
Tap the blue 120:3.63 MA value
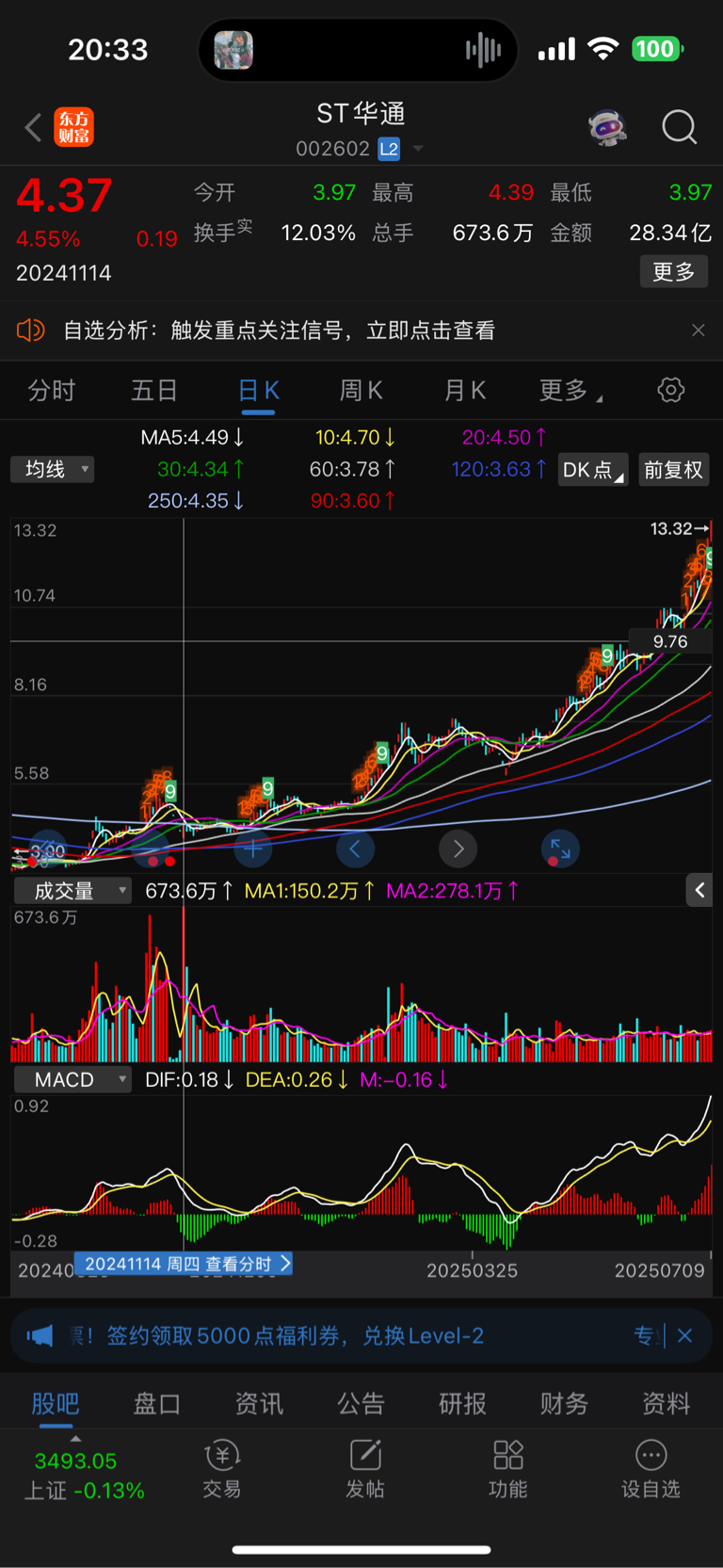499,469
